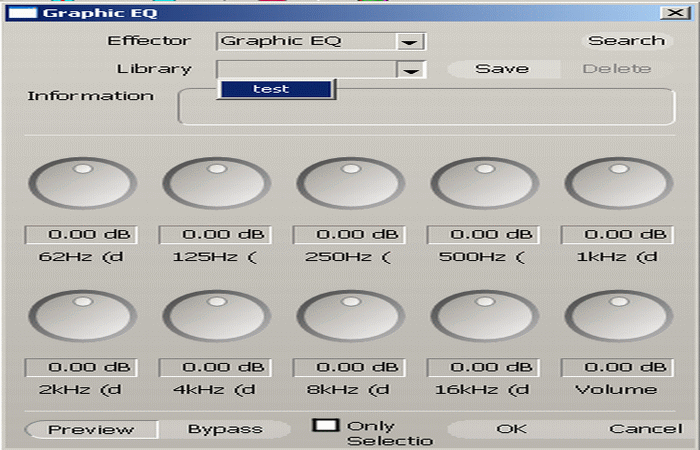
Task: Open the Effector dropdown arrow
Action: (x=408, y=42)
